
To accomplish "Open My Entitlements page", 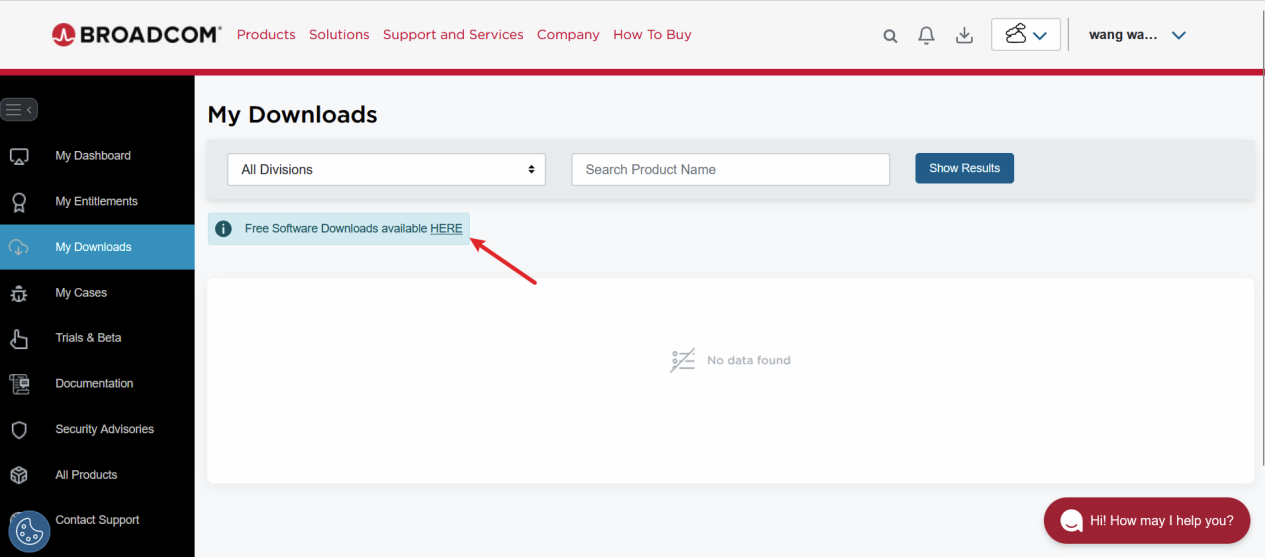I will (96, 201).
